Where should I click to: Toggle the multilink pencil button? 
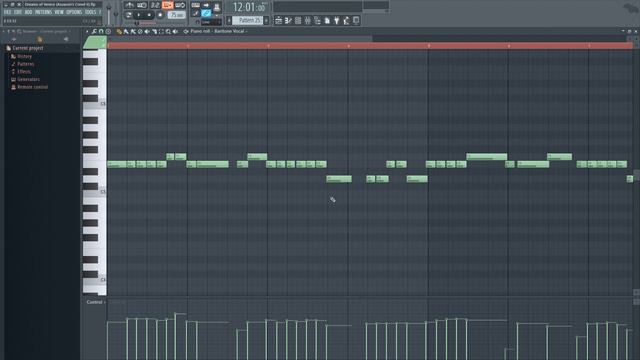click(x=196, y=13)
